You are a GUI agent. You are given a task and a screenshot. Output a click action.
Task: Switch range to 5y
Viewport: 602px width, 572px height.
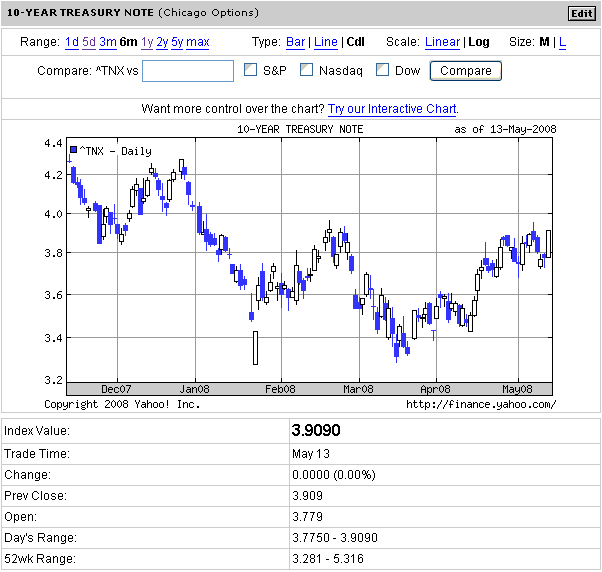click(177, 42)
